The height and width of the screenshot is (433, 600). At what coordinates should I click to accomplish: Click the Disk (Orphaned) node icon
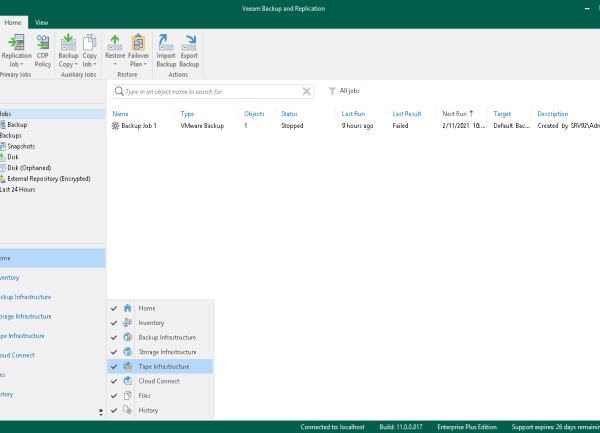(3, 168)
